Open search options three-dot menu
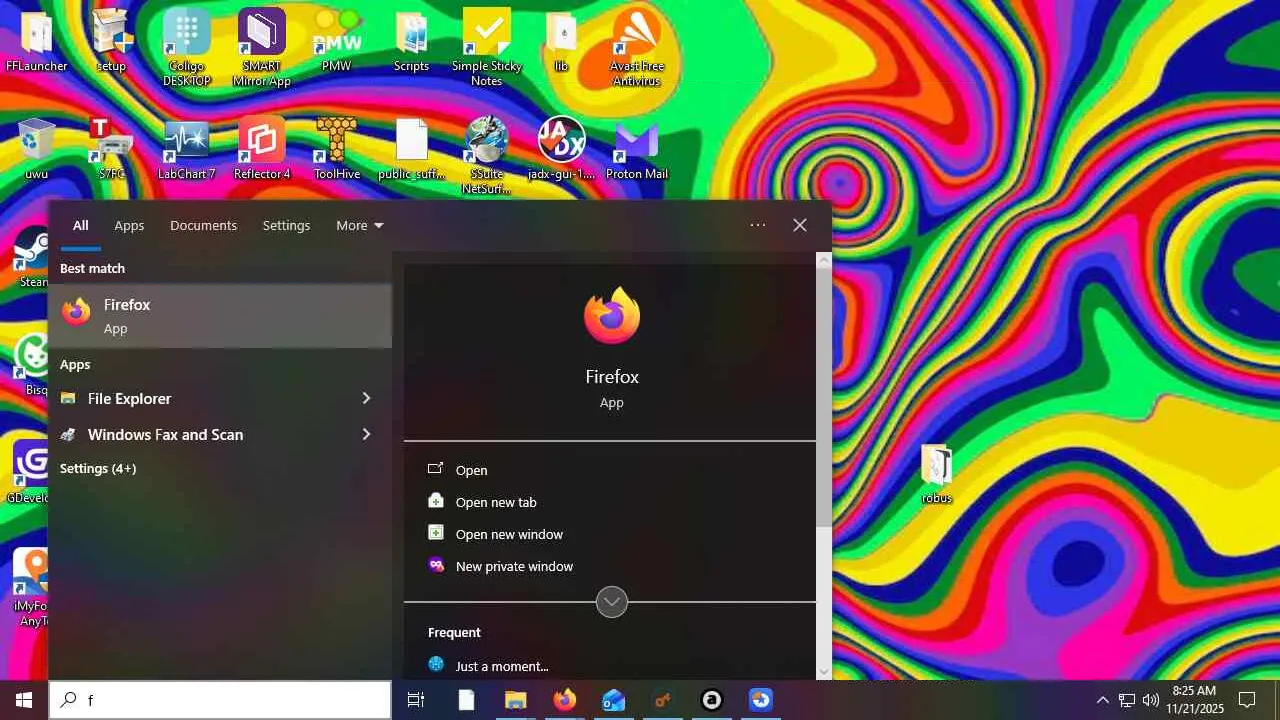The width and height of the screenshot is (1280, 720). pyautogui.click(x=758, y=226)
